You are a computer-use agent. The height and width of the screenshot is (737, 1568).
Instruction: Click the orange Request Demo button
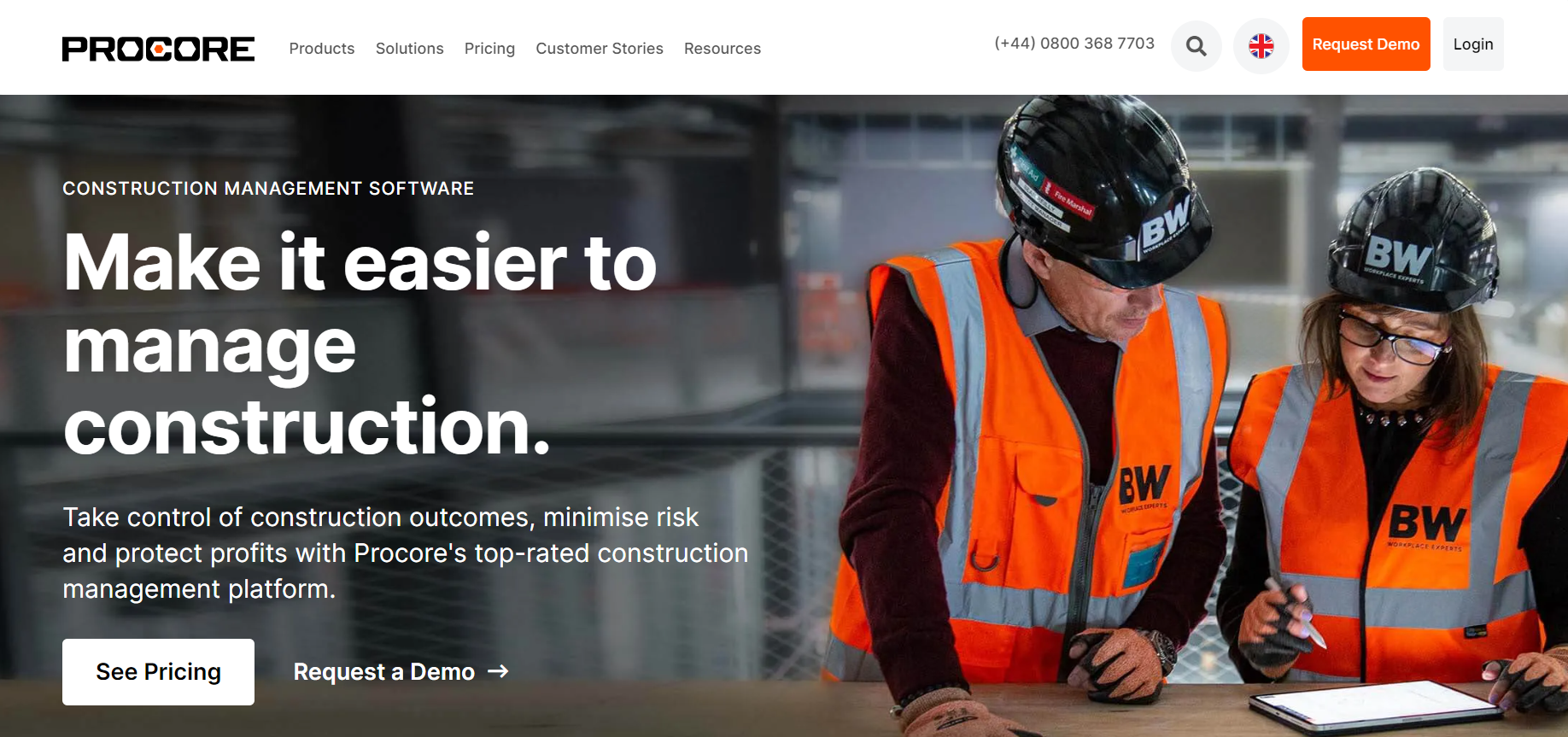(1366, 44)
